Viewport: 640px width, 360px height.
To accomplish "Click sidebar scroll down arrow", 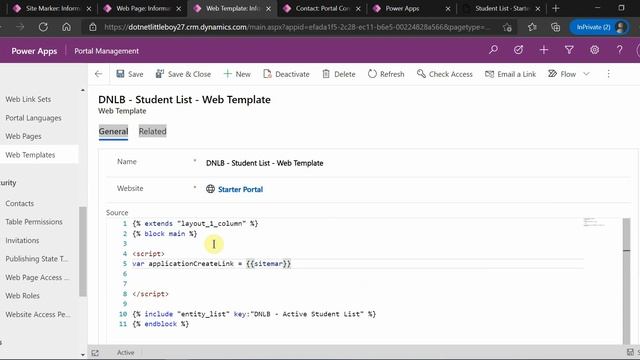I will coord(83,355).
